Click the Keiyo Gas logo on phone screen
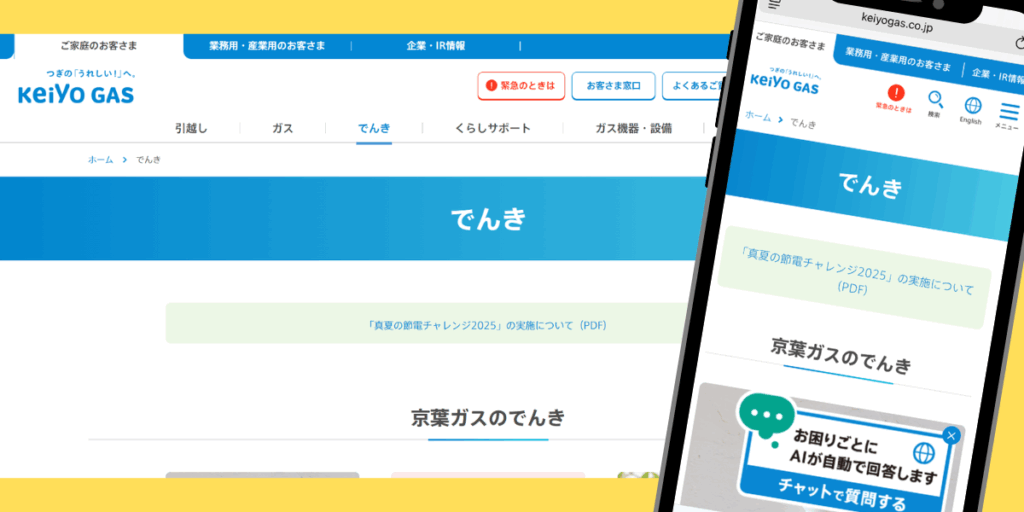Screen dimensions: 1024x512 click(x=786, y=81)
